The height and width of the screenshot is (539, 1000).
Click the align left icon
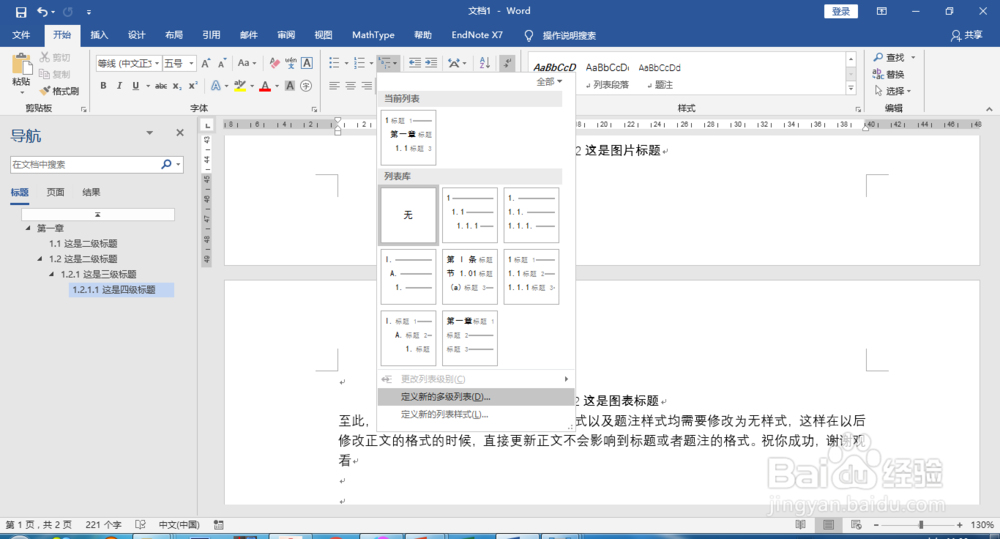coord(334,85)
